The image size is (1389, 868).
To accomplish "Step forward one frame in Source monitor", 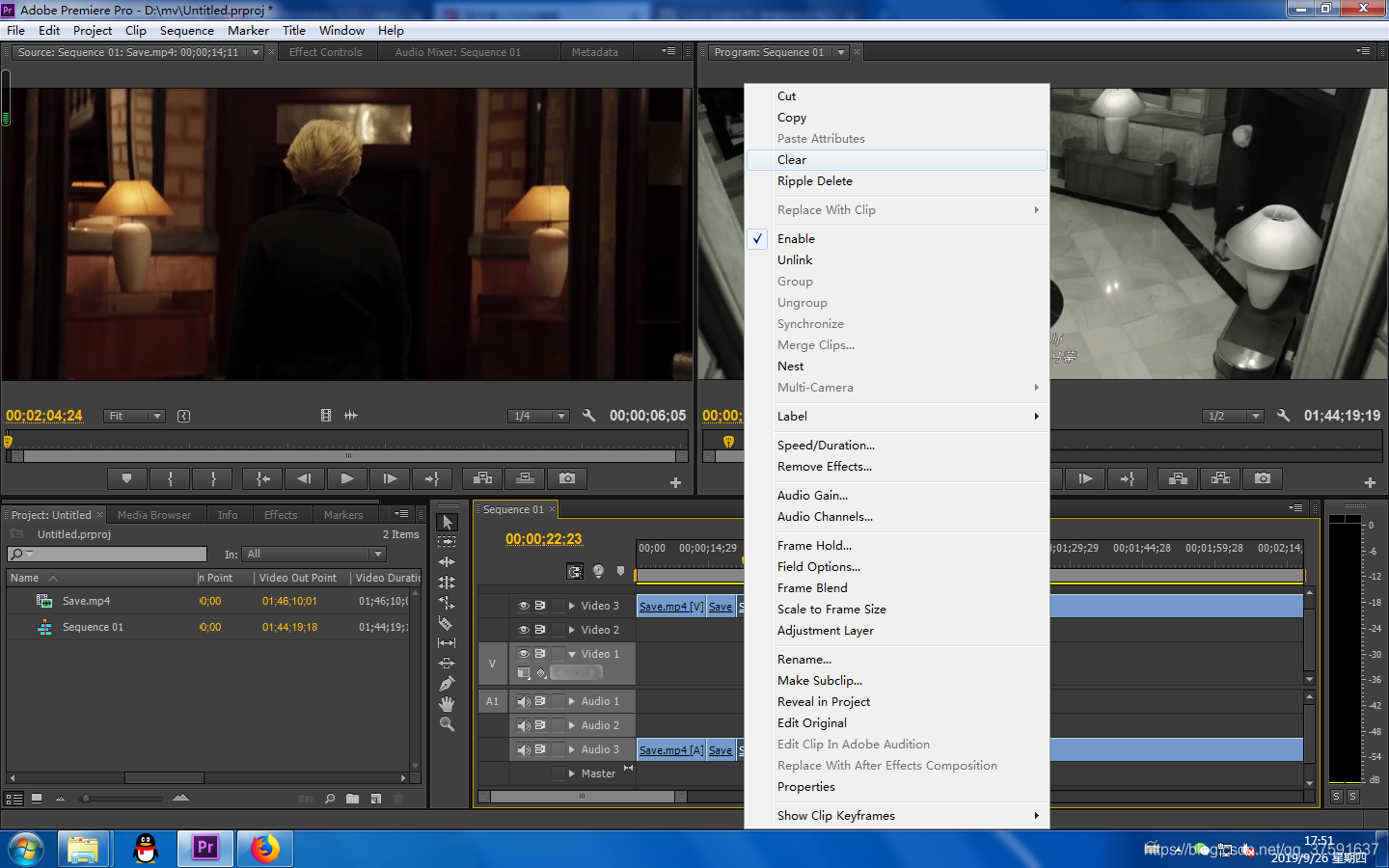I will point(390,478).
